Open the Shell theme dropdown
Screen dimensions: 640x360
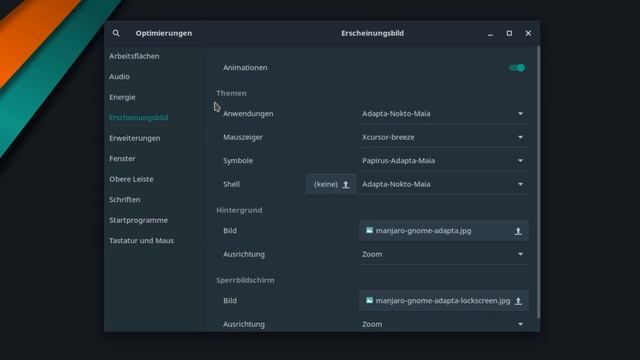[x=444, y=184]
